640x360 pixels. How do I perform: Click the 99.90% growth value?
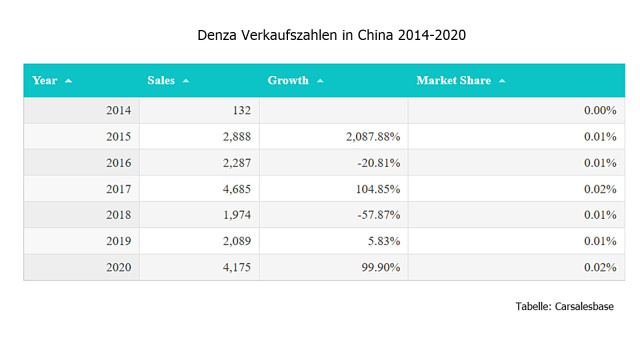[381, 267]
